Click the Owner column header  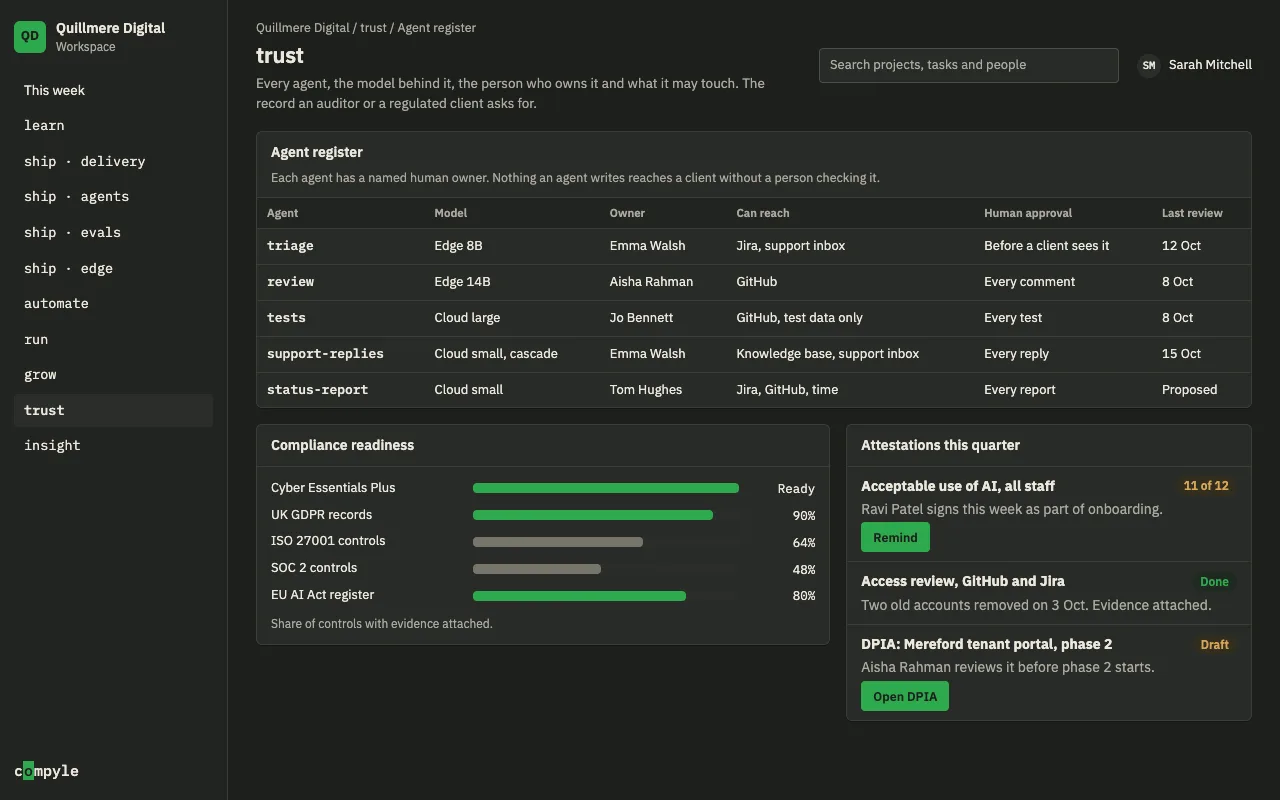627,213
